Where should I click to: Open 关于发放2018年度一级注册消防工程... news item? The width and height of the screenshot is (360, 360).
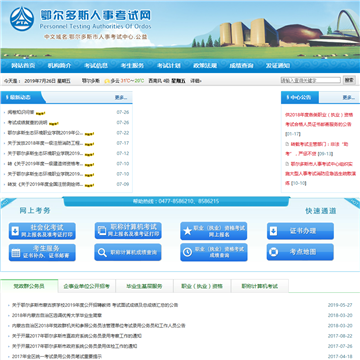(x=45, y=143)
